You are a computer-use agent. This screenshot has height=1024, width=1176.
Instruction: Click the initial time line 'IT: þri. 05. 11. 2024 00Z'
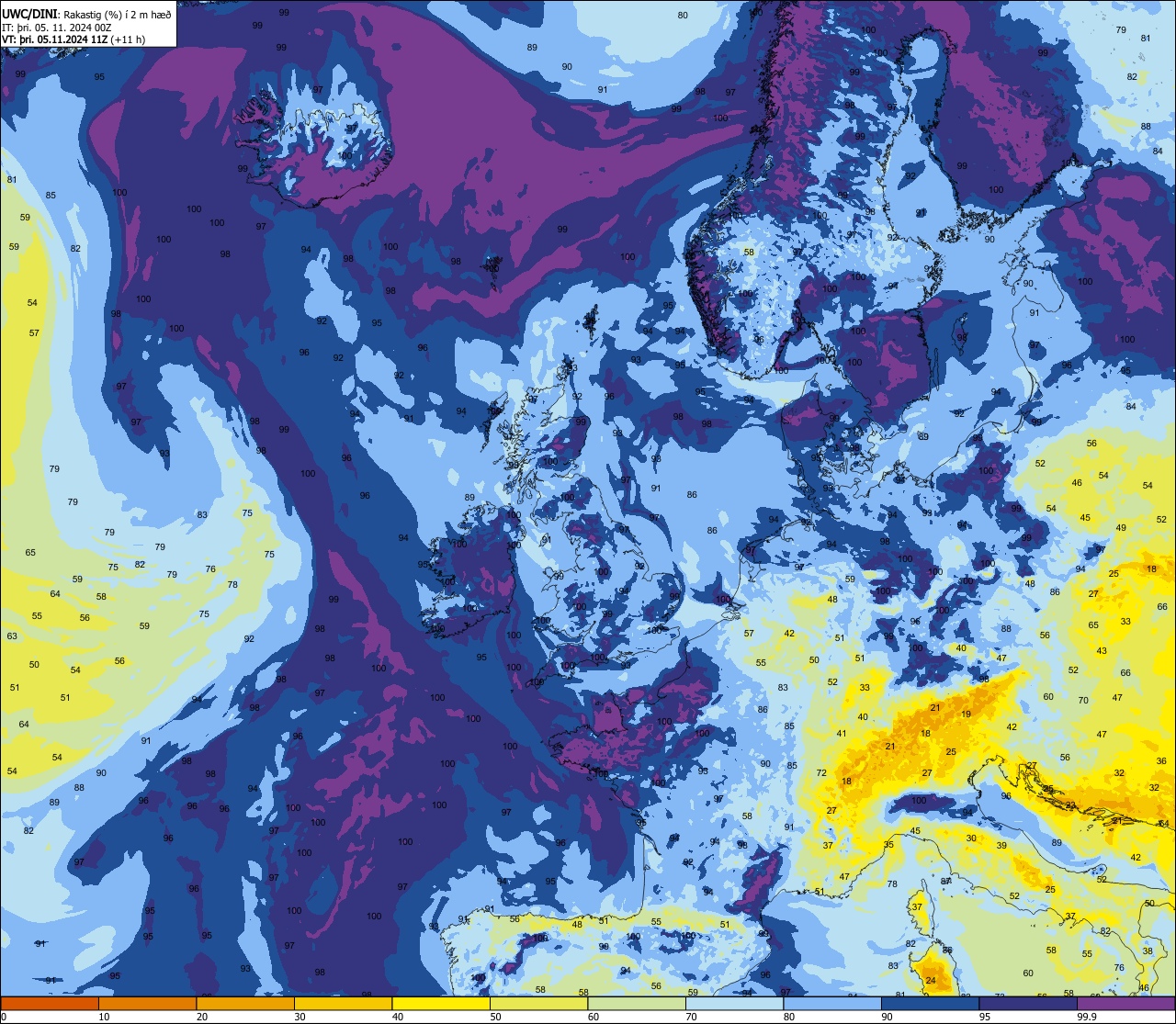click(55, 27)
